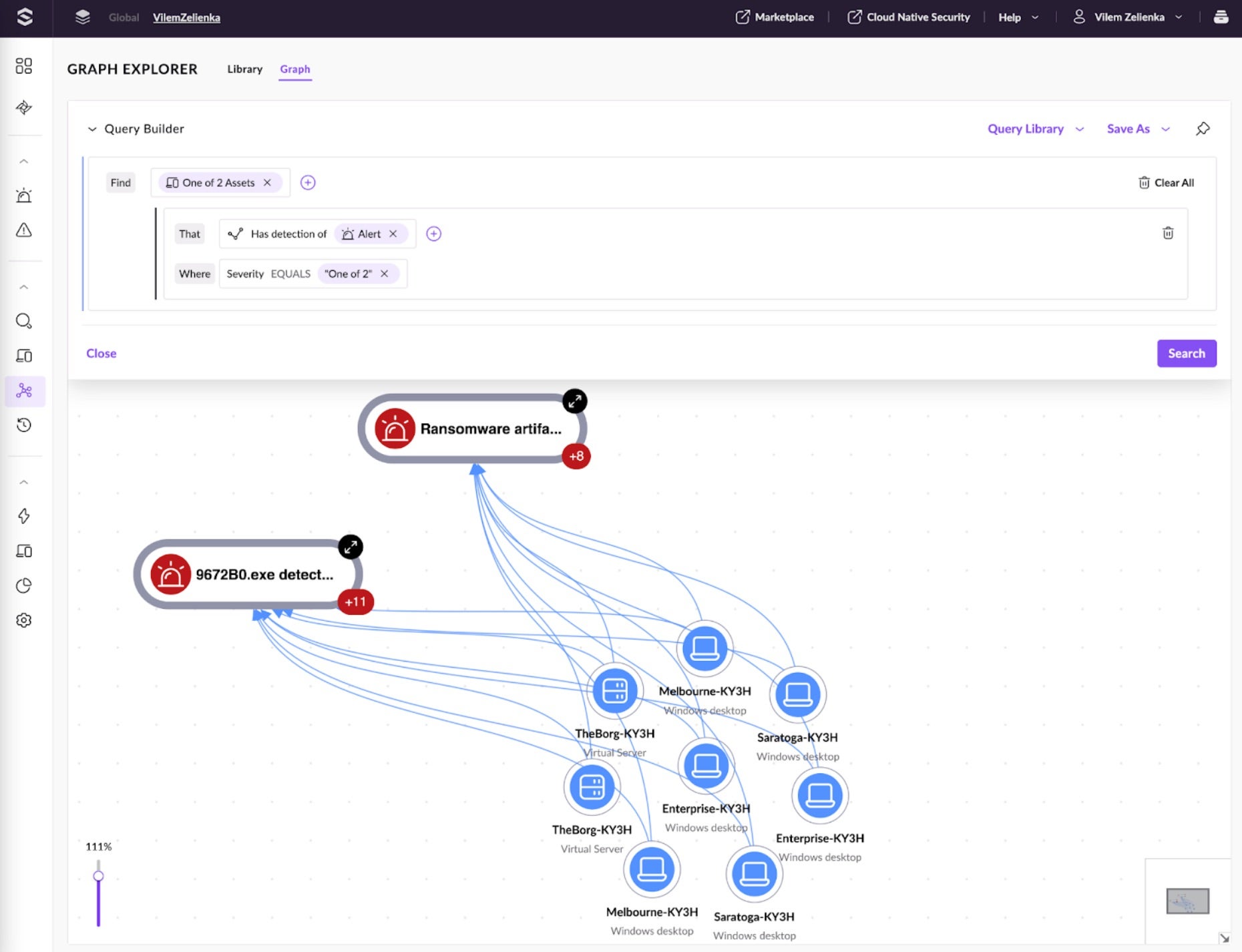Open the Save As dropdown
The width and height of the screenshot is (1242, 952).
tap(1138, 129)
